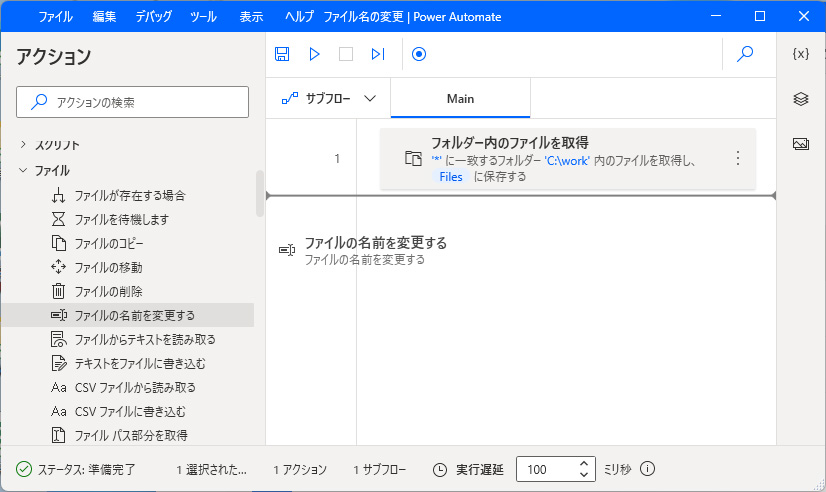Click the actions panel scrollbar thumb

[x=260, y=193]
